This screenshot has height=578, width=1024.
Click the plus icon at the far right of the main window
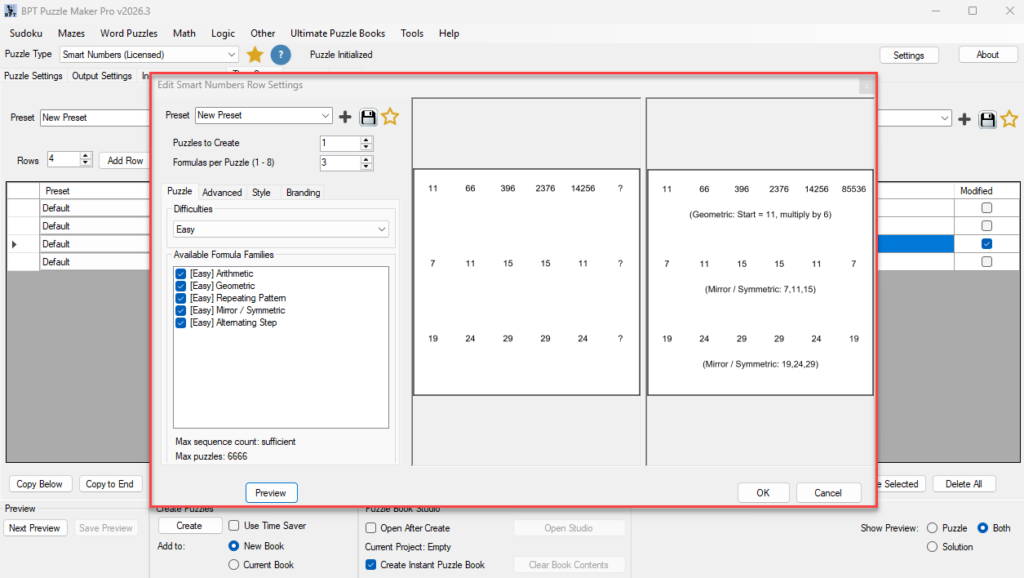click(965, 120)
